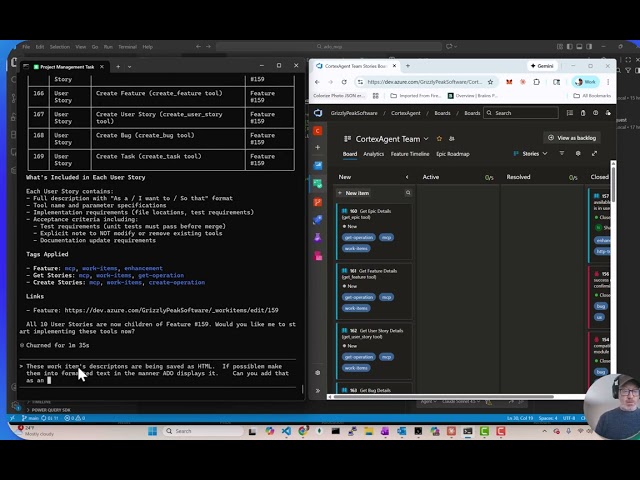Open Overview Brains bookmark

point(473,96)
